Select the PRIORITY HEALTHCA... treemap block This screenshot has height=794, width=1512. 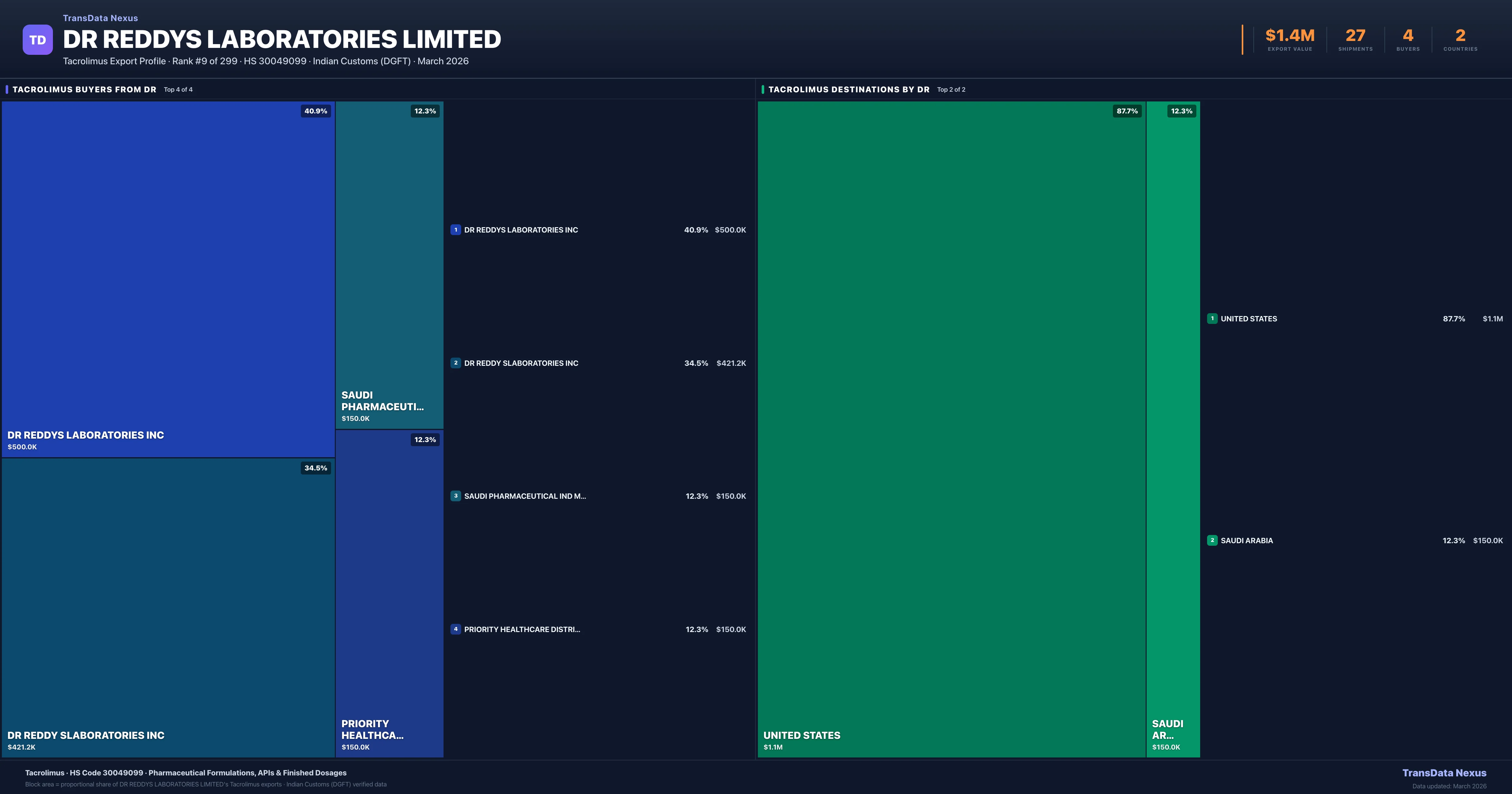tap(389, 593)
